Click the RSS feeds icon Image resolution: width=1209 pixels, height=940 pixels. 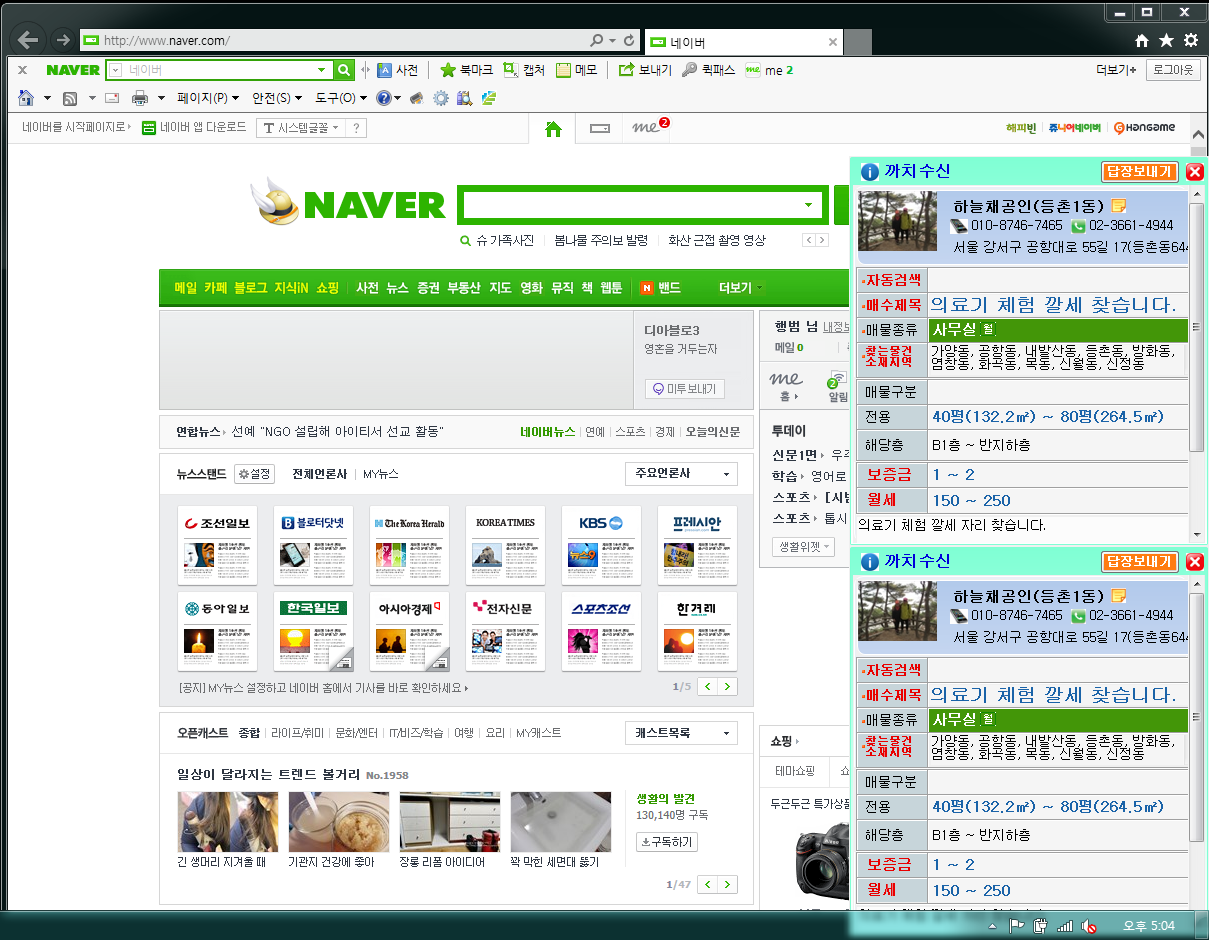pos(70,98)
